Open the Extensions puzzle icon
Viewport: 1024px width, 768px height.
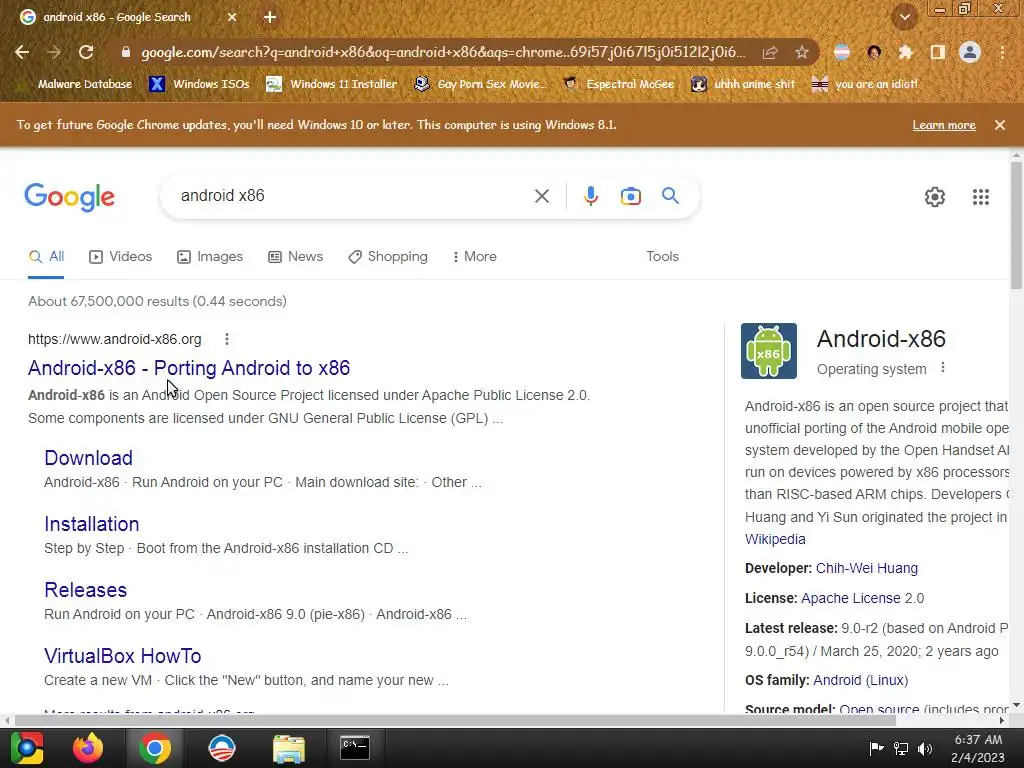click(x=906, y=52)
